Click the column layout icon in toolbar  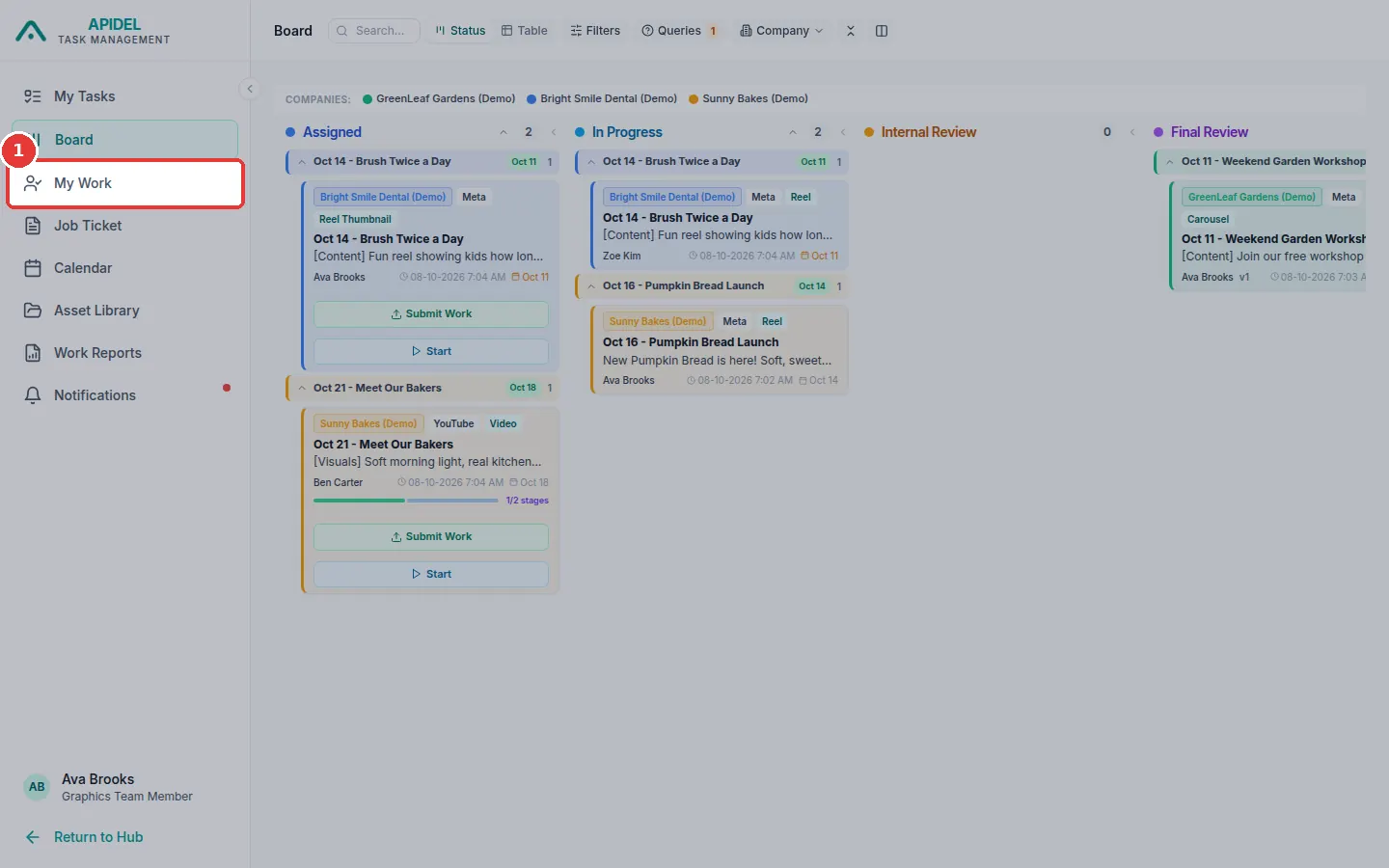(x=882, y=31)
